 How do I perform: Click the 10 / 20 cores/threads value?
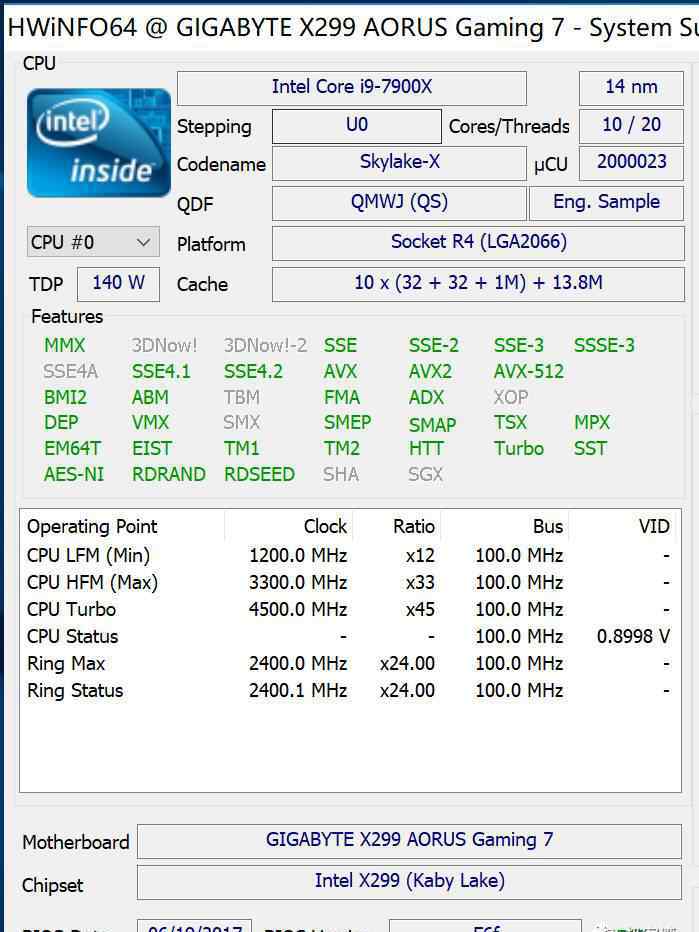click(631, 125)
